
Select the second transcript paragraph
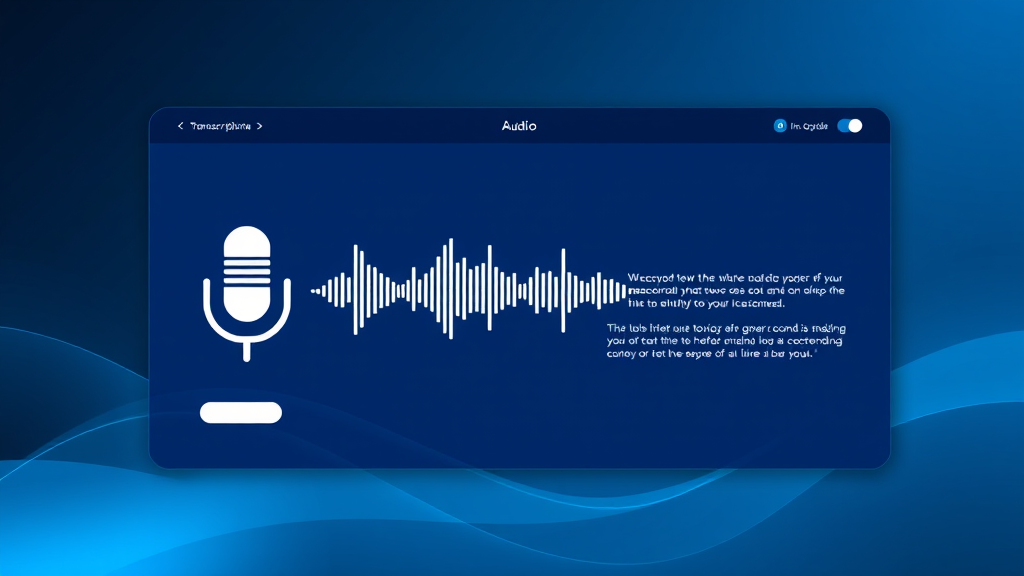[727, 340]
